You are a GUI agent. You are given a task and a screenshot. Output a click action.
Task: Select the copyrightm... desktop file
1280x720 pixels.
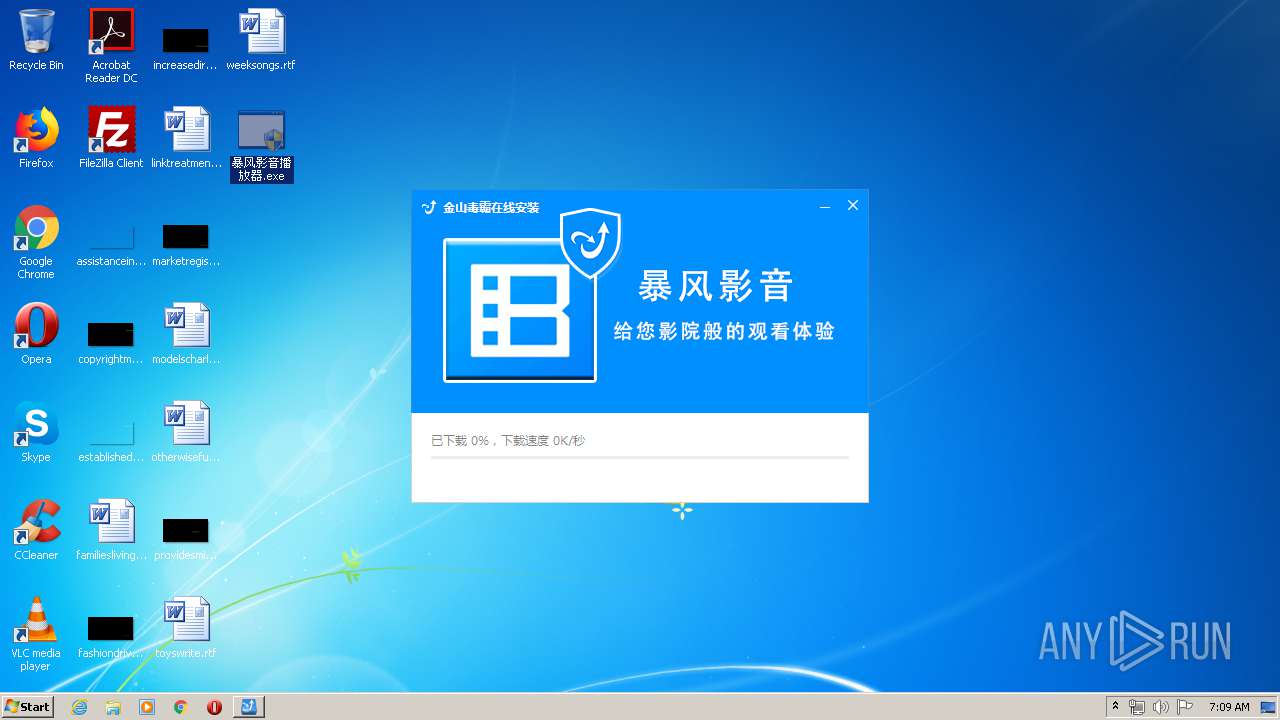tap(111, 342)
